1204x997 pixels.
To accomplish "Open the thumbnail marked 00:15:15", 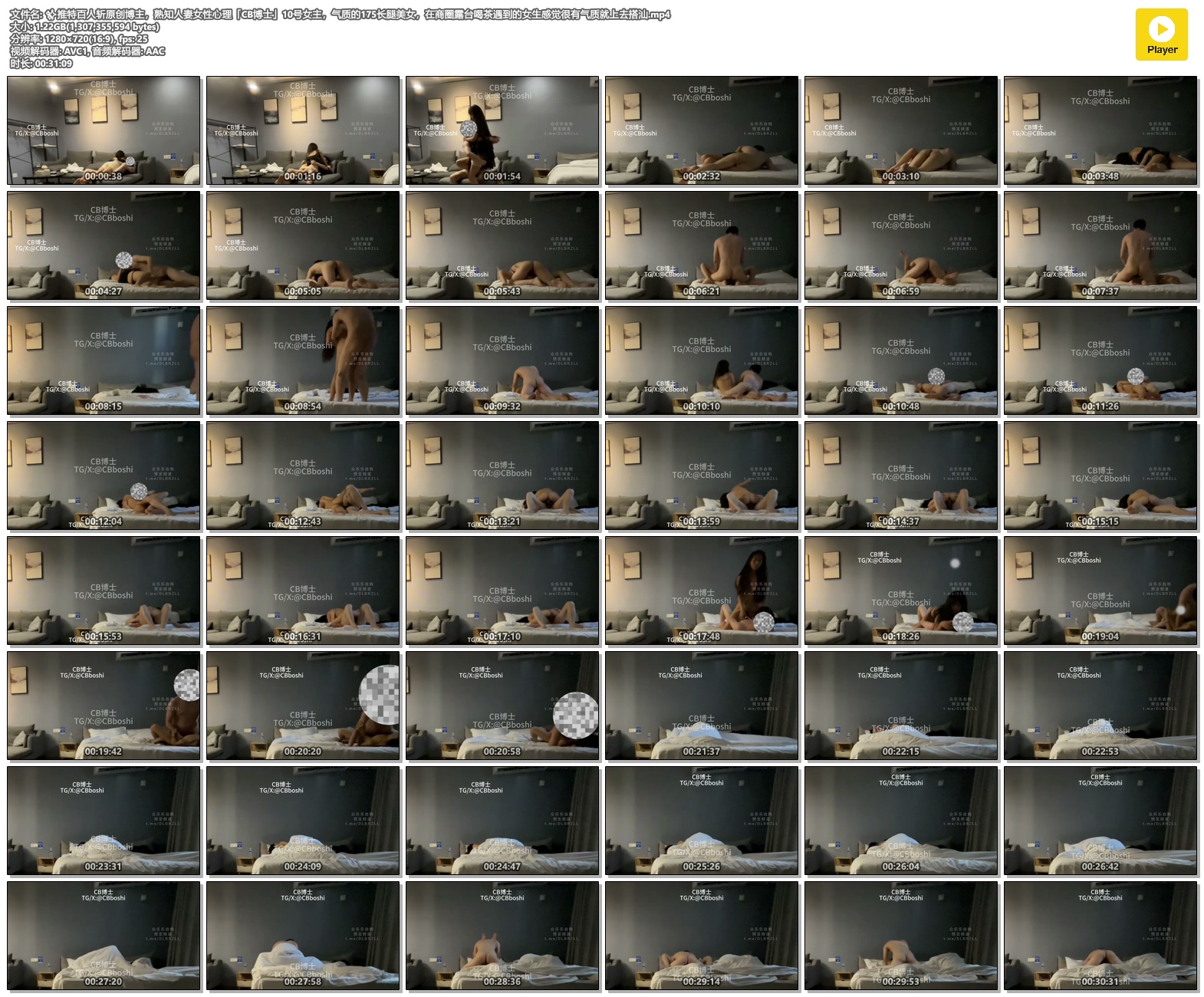I will pos(1100,475).
